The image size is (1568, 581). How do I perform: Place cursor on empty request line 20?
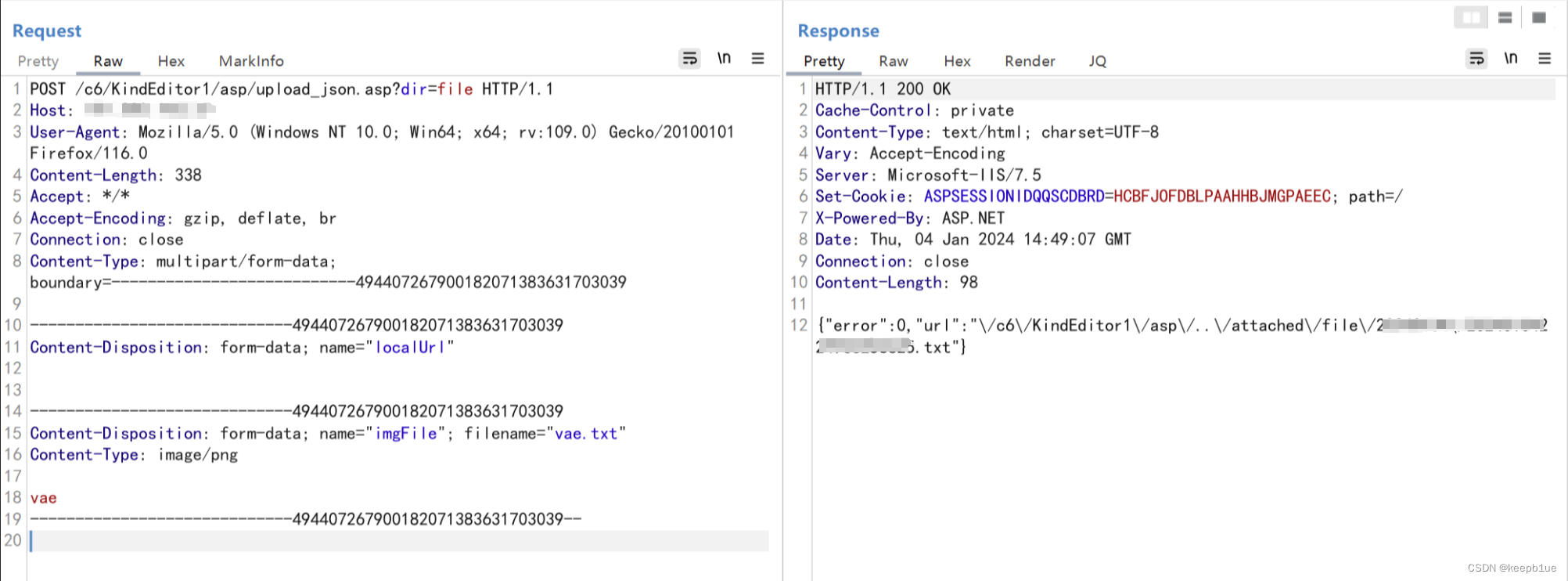pos(399,541)
